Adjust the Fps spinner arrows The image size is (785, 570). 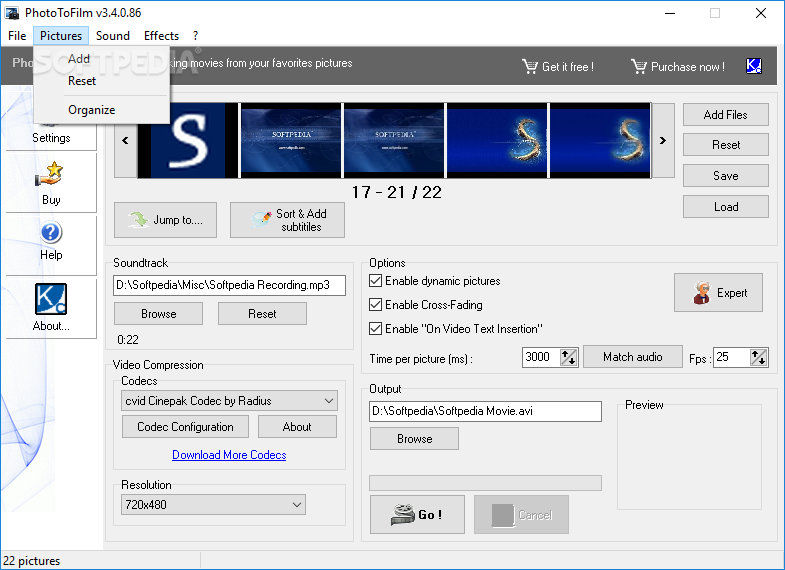click(x=759, y=357)
